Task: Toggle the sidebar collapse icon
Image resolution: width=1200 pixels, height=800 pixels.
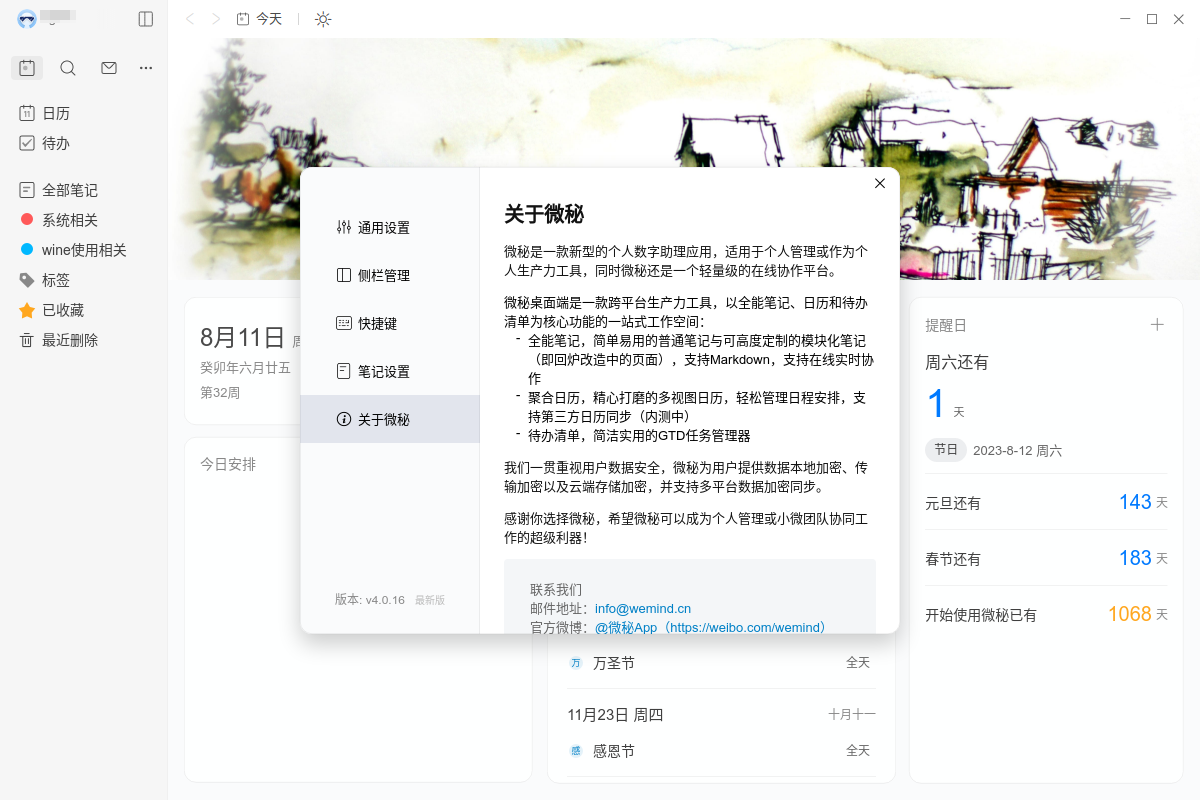Action: (146, 19)
